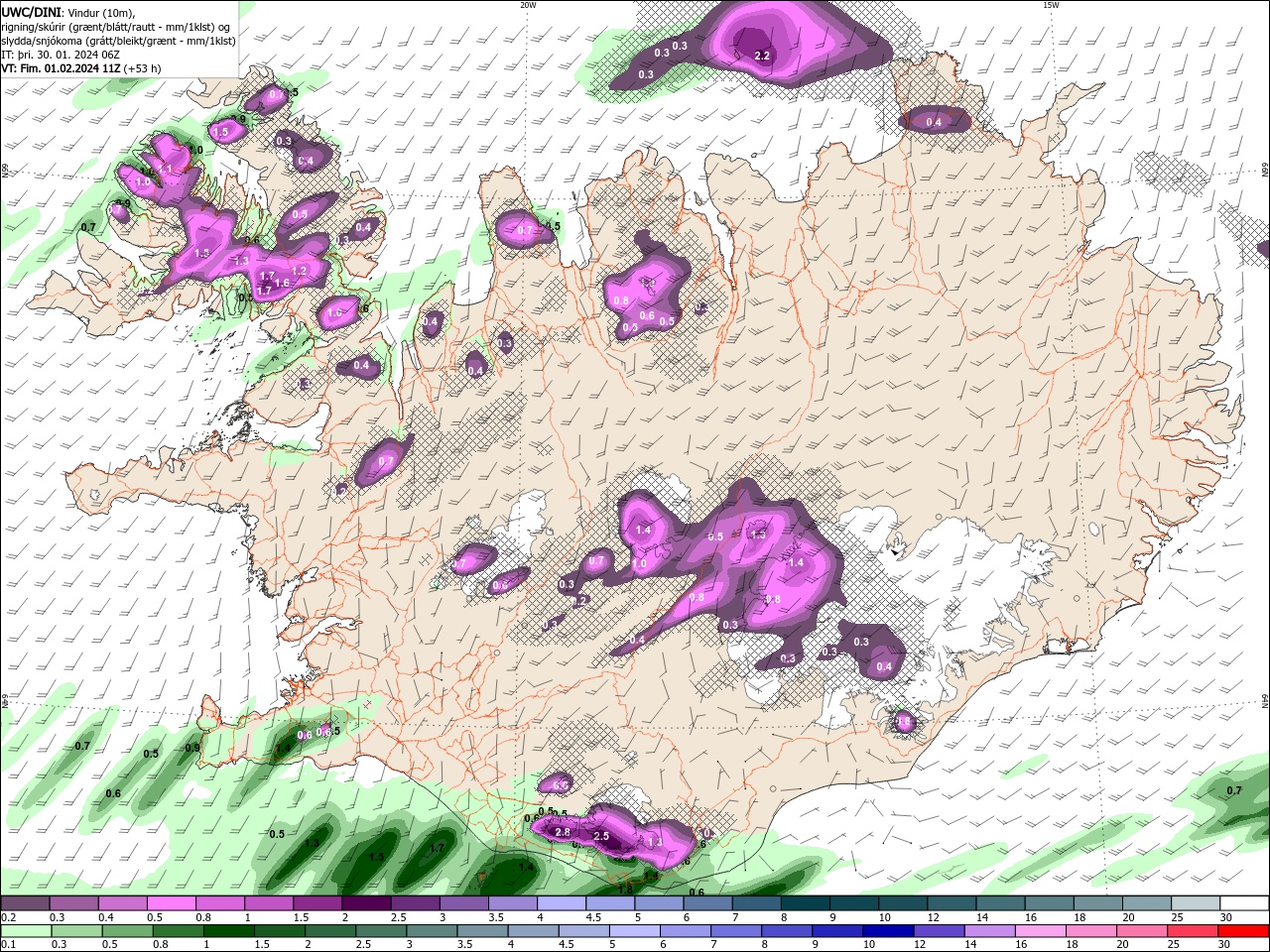Image resolution: width=1270 pixels, height=952 pixels.
Task: Click the bright pink 0.5 snow legend swatch
Action: pos(171,903)
